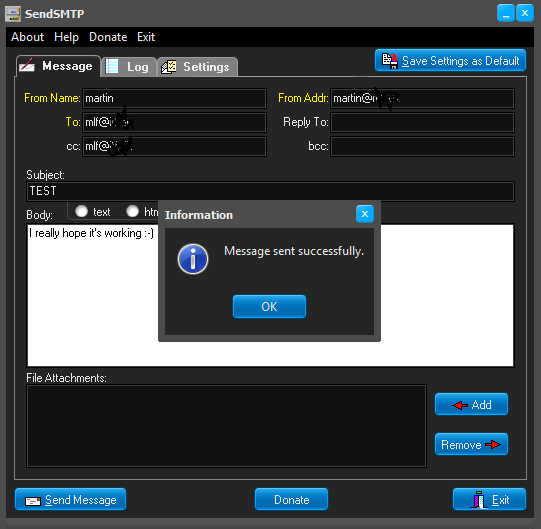541x529 pixels.
Task: Select the text body format radio
Action: tap(81, 211)
